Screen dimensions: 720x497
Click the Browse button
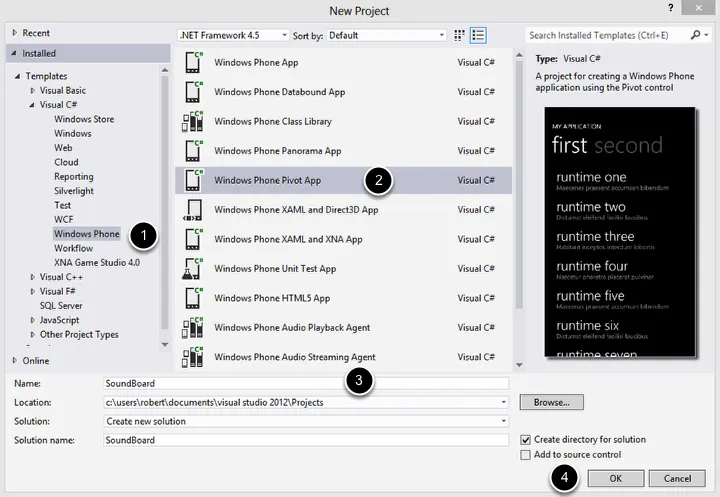pyautogui.click(x=551, y=403)
